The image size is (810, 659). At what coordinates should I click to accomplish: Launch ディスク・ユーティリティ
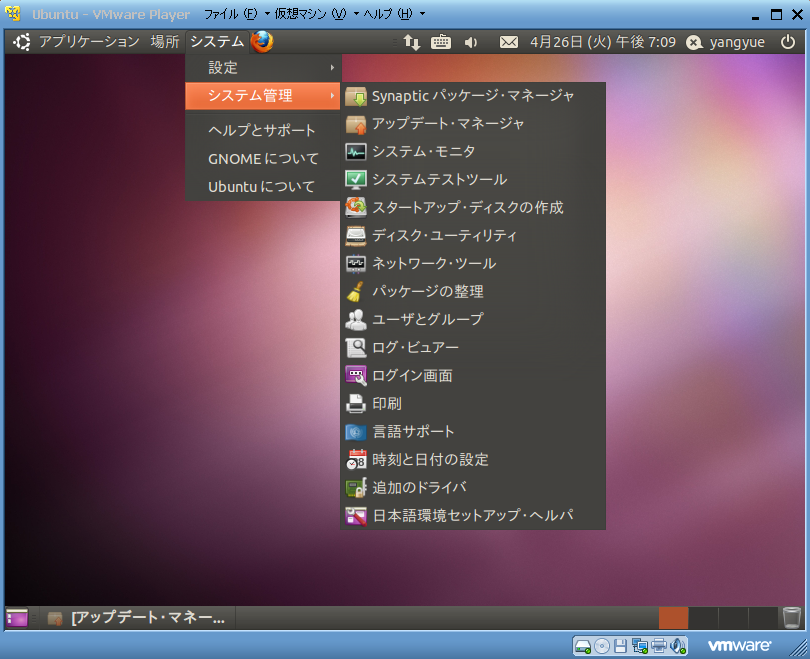(473, 236)
